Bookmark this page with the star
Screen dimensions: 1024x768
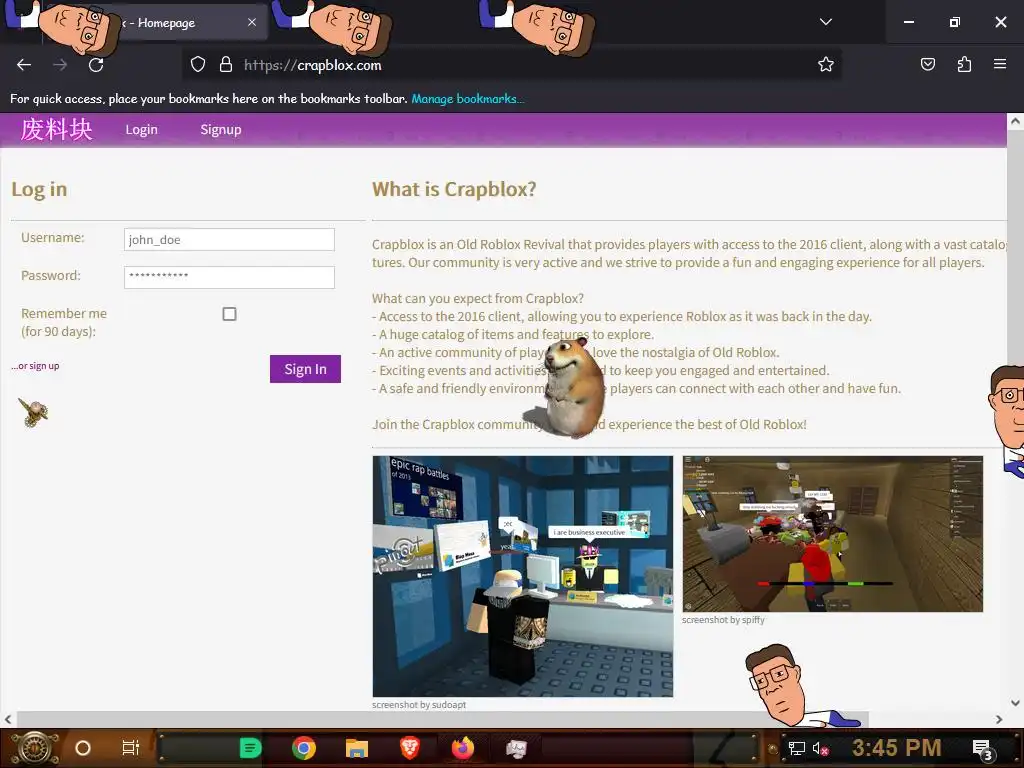point(825,64)
